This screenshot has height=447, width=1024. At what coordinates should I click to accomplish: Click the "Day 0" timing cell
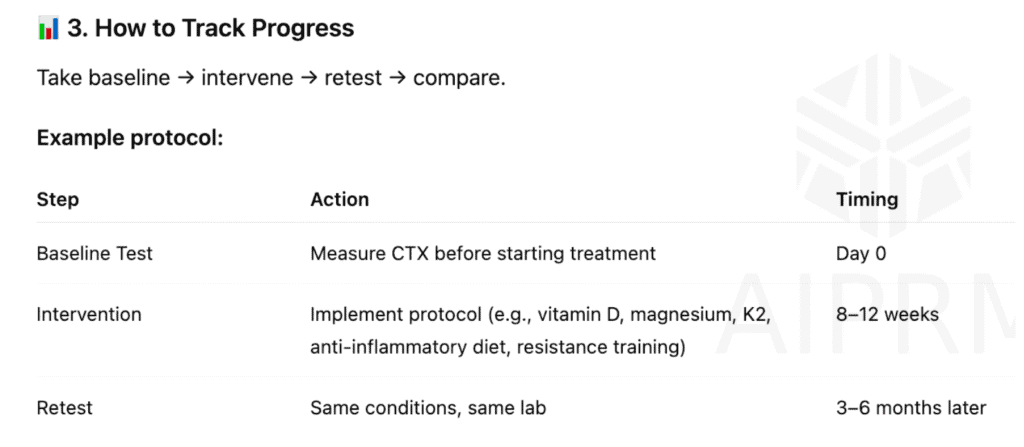[x=860, y=254]
